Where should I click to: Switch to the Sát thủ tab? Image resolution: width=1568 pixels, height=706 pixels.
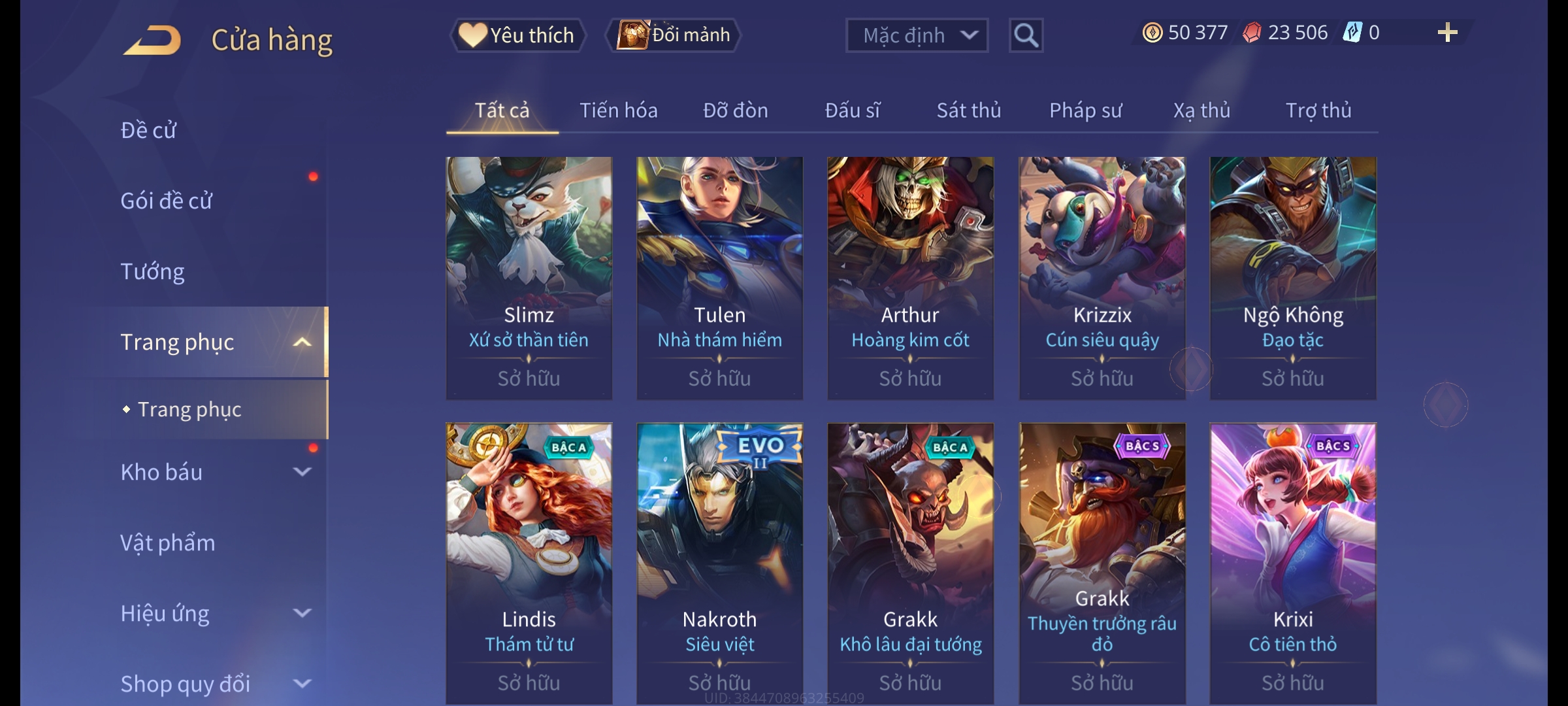969,110
